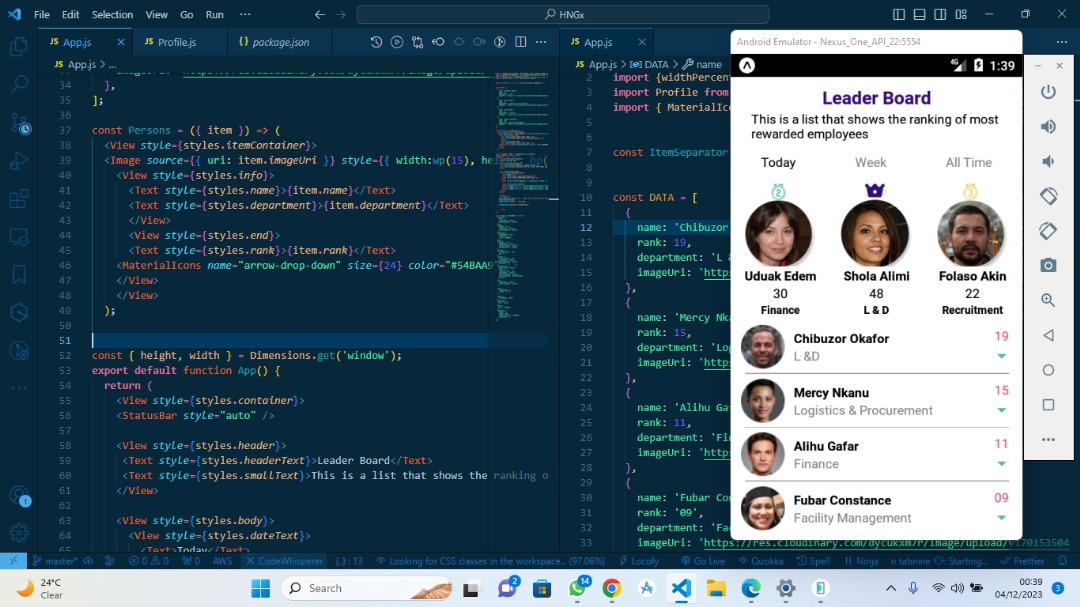Open the Run menu

215,14
